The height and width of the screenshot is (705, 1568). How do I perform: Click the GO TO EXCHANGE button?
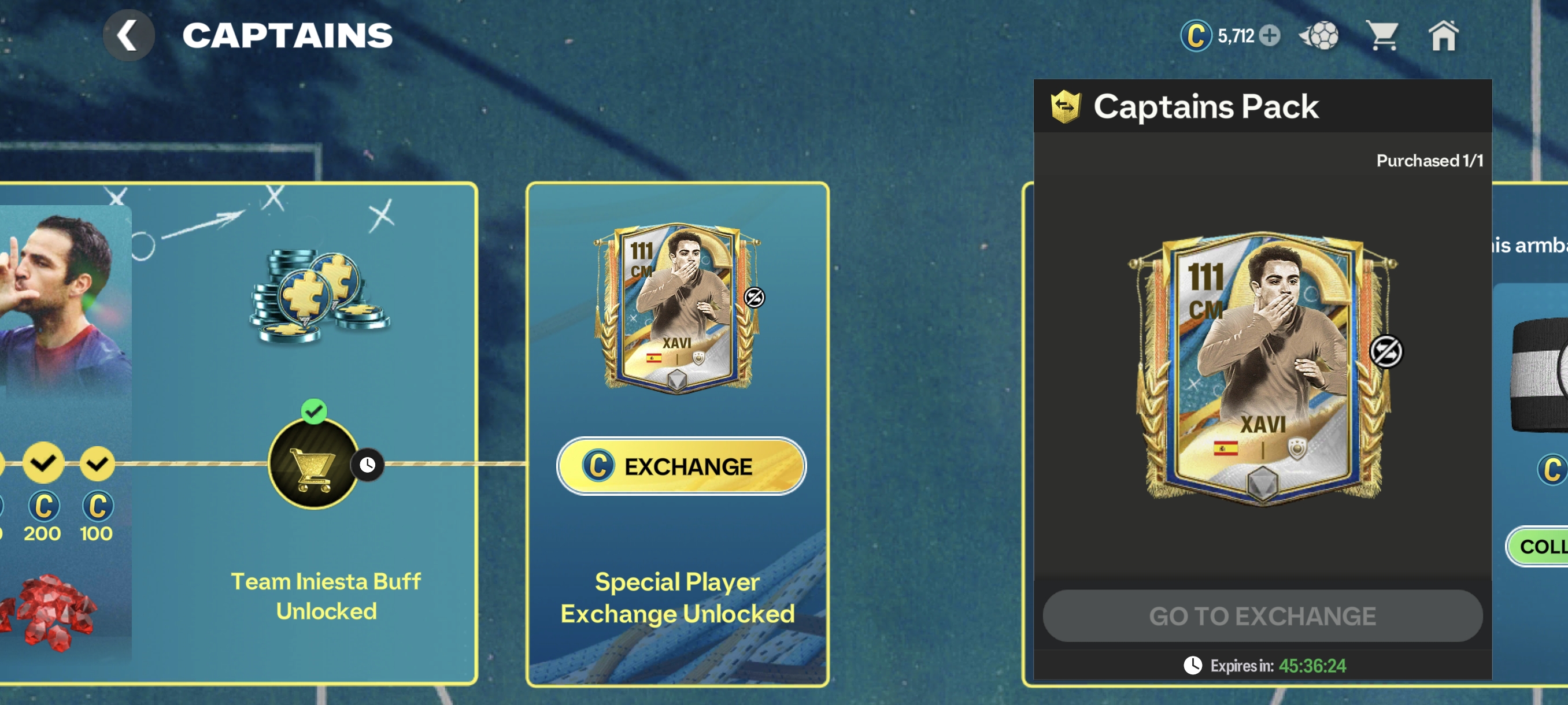point(1262,615)
